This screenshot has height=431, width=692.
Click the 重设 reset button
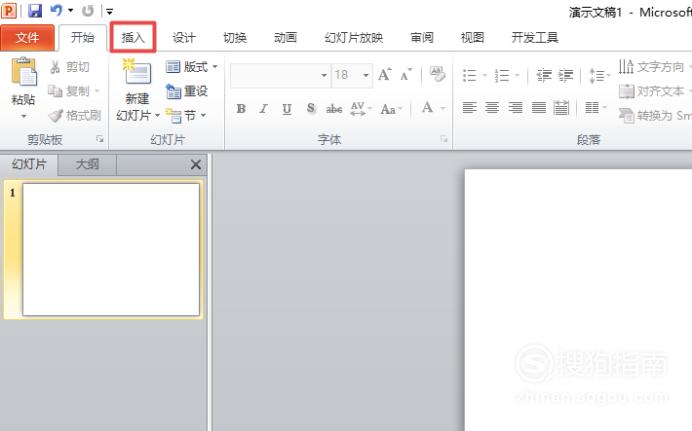(x=187, y=91)
